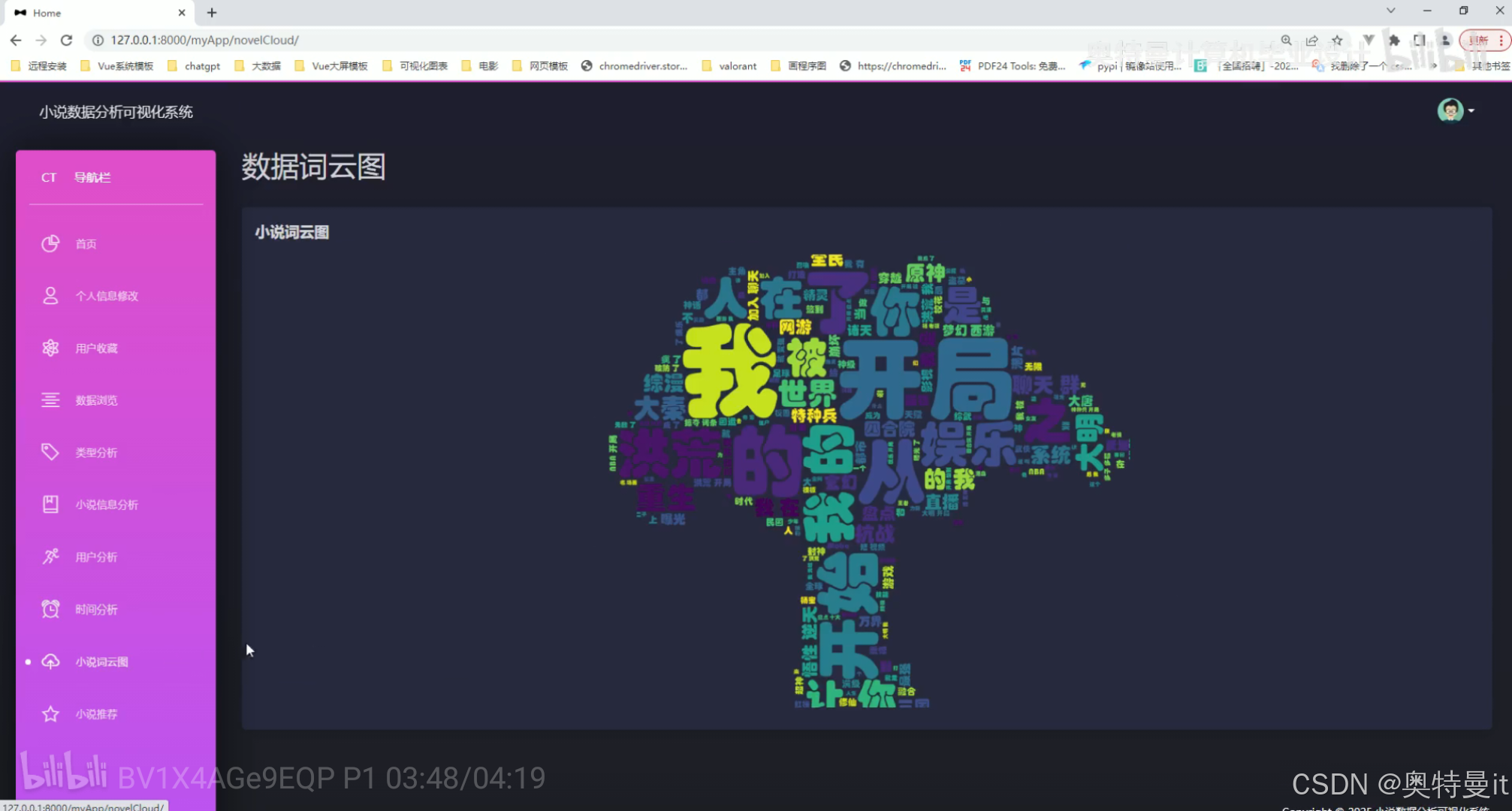The width and height of the screenshot is (1512, 811).
Task: Open the Chrome three-dot menu
Action: tap(1501, 41)
